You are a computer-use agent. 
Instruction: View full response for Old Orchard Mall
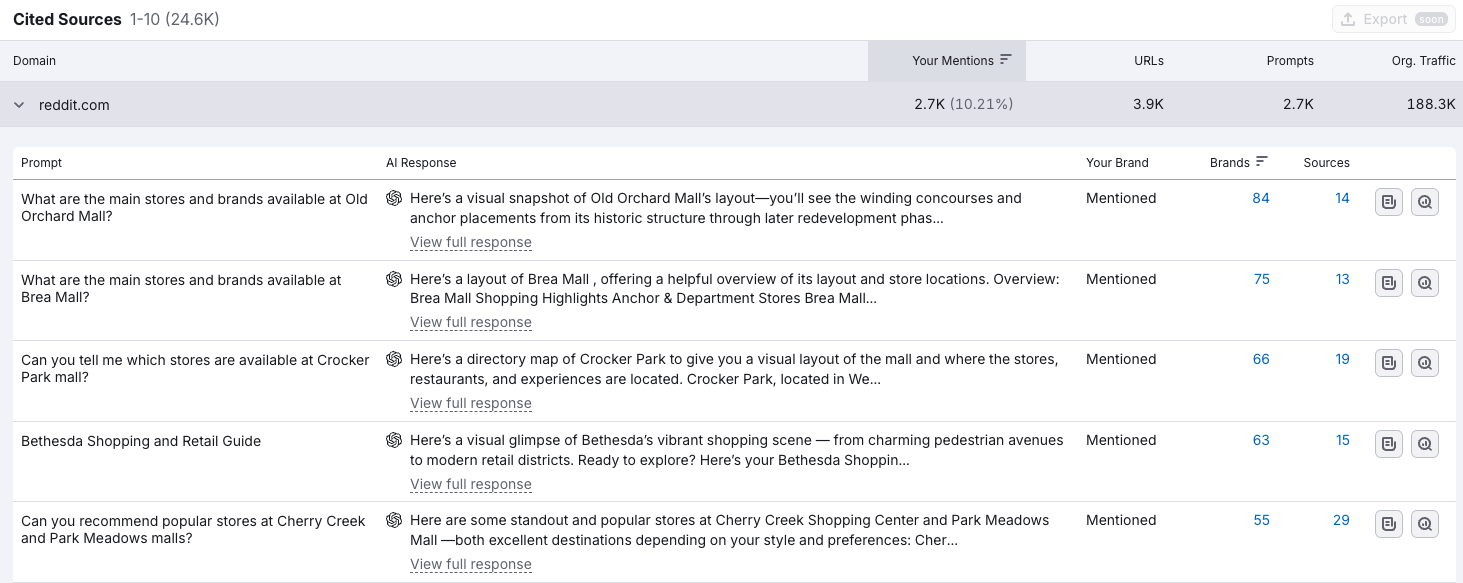471,242
